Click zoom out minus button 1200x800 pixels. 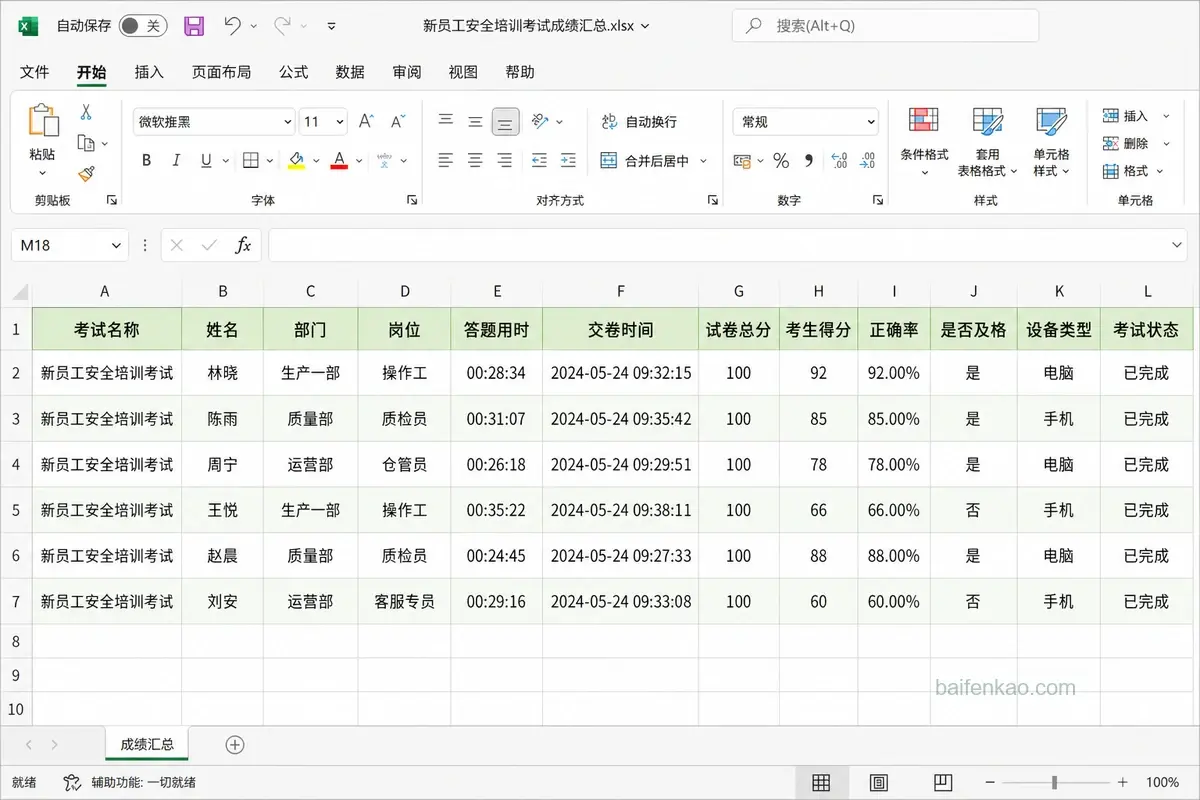tap(989, 782)
